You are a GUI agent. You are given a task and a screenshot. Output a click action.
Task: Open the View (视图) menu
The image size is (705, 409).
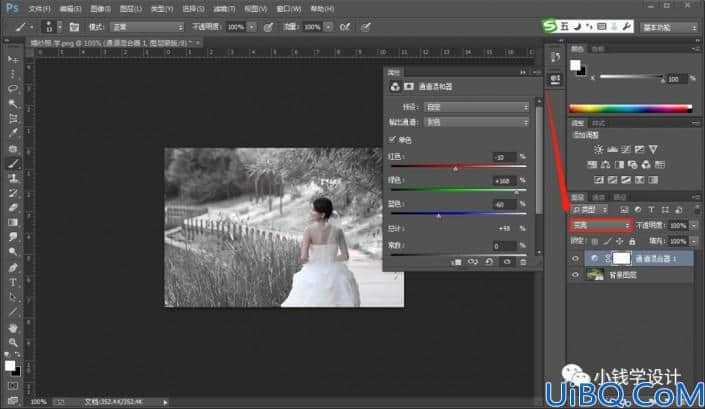(256, 9)
